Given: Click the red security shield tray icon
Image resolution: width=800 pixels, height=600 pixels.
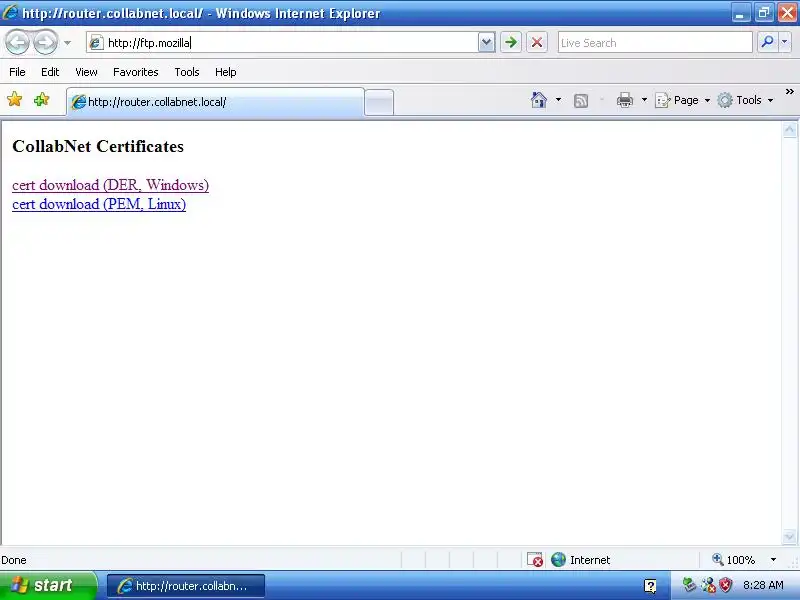Looking at the screenshot, I should [x=726, y=585].
